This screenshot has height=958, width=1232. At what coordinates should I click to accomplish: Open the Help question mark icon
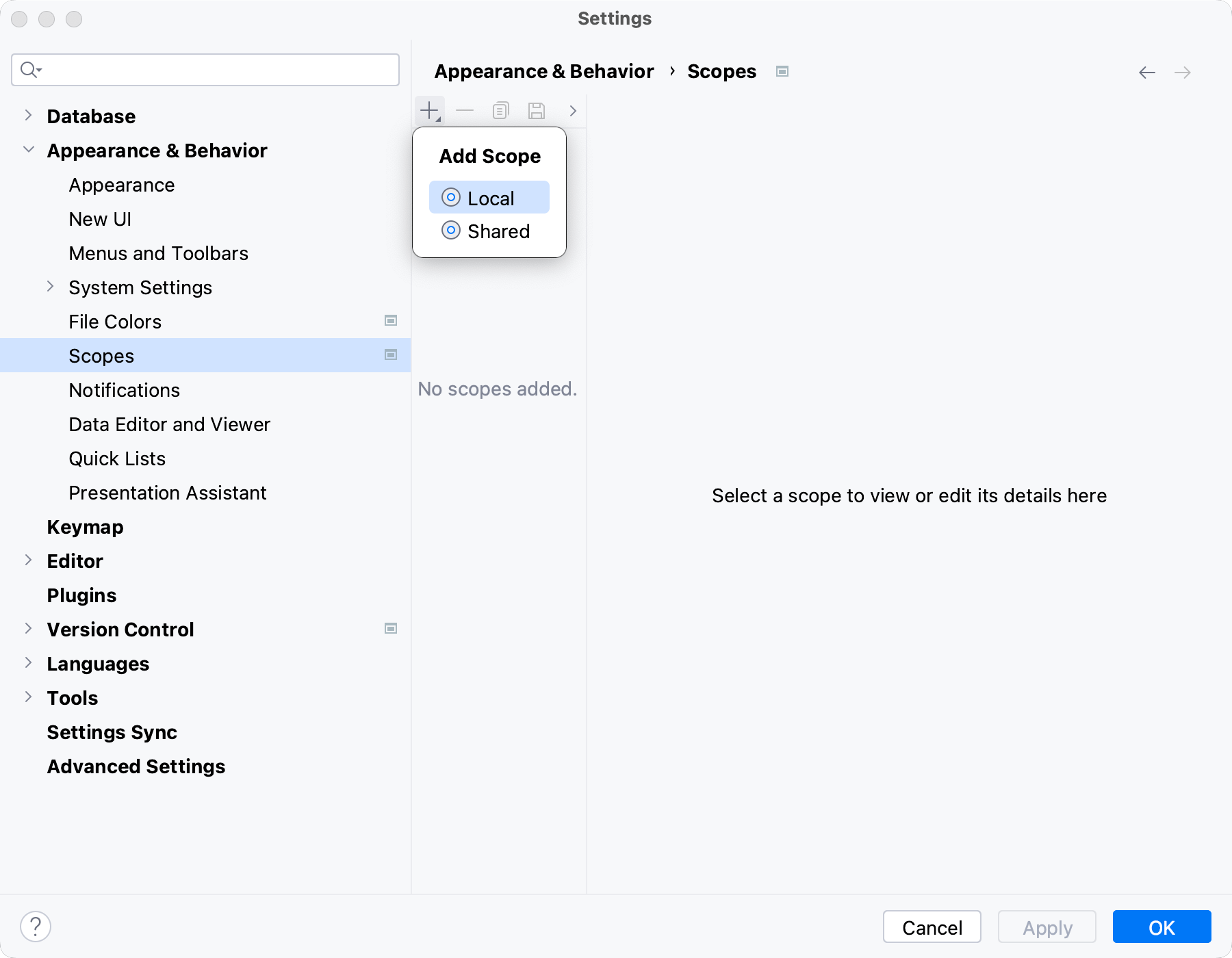tap(36, 927)
